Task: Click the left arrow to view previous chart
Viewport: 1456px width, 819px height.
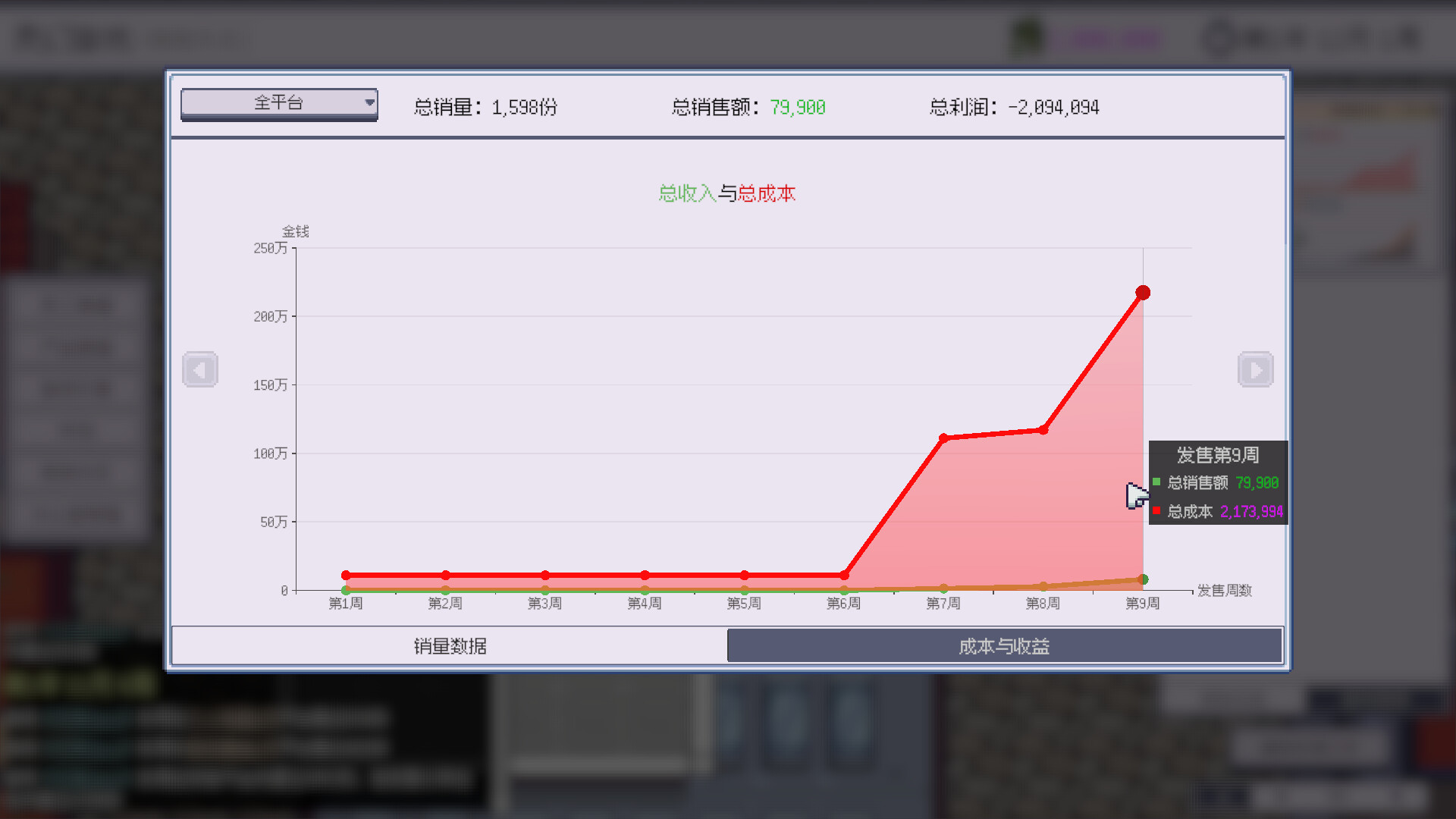Action: click(x=200, y=369)
